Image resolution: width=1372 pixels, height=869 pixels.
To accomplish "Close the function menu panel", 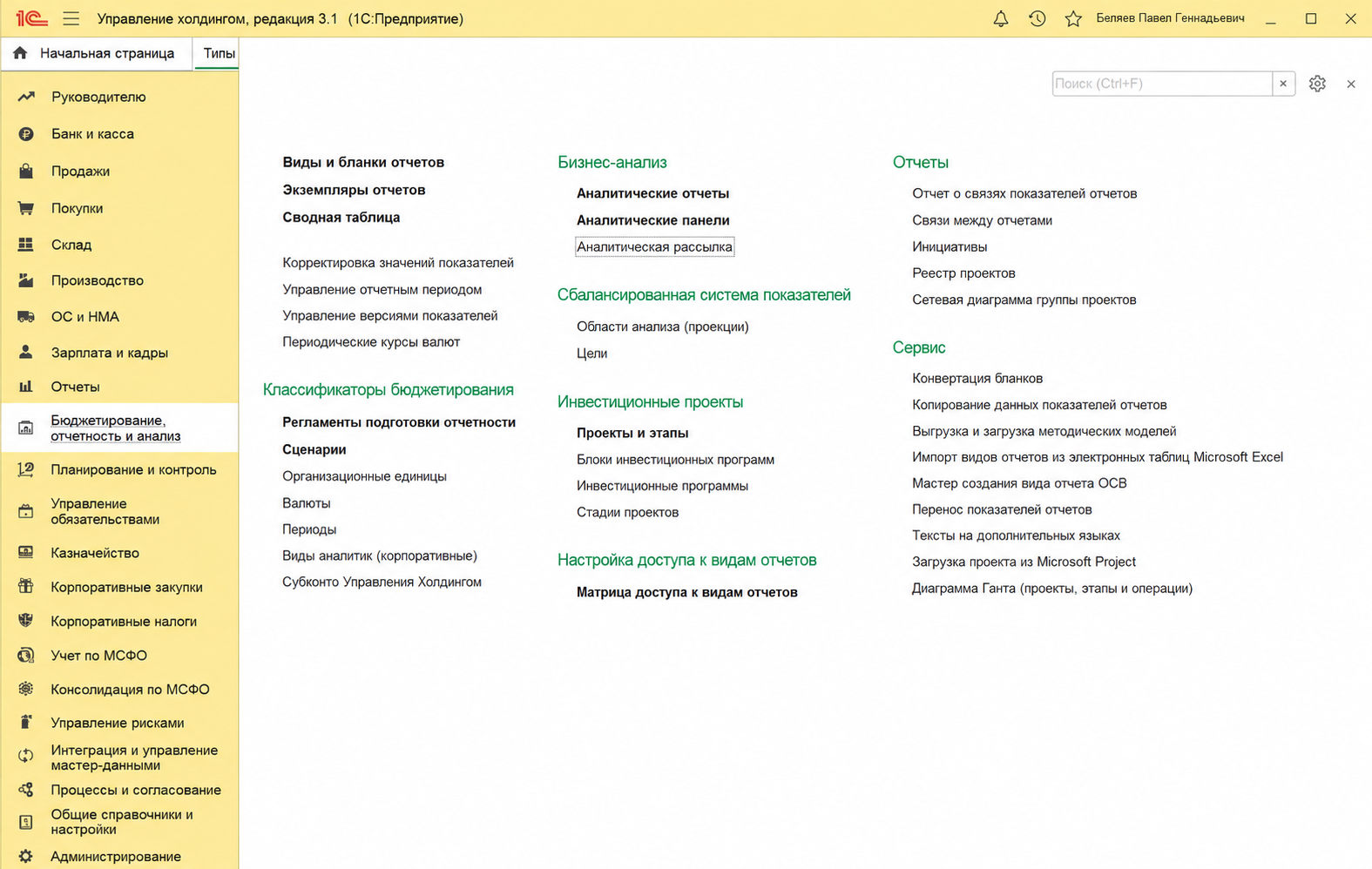I will 1351,84.
